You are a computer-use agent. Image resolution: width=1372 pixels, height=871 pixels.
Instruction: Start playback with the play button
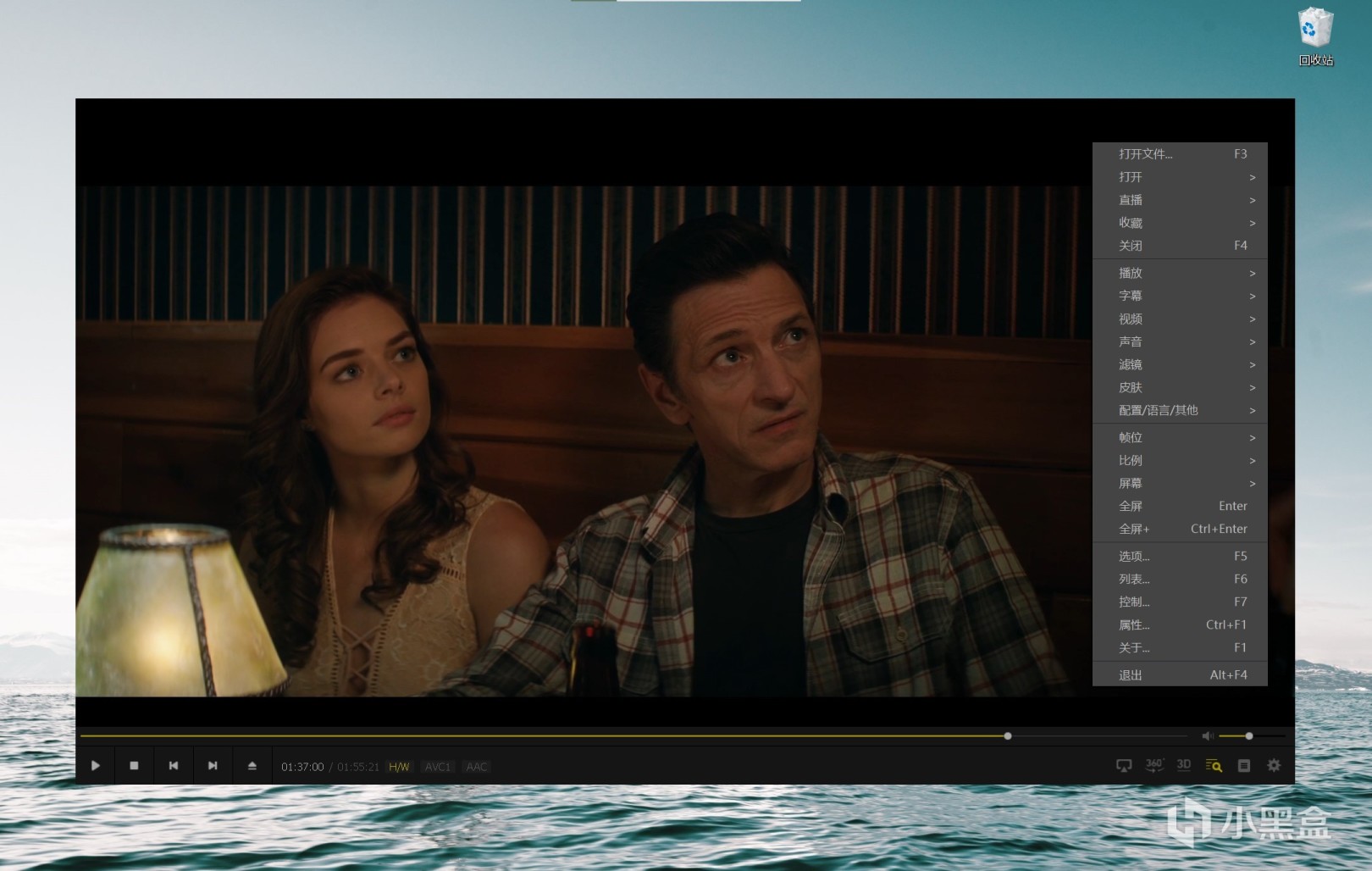(96, 766)
